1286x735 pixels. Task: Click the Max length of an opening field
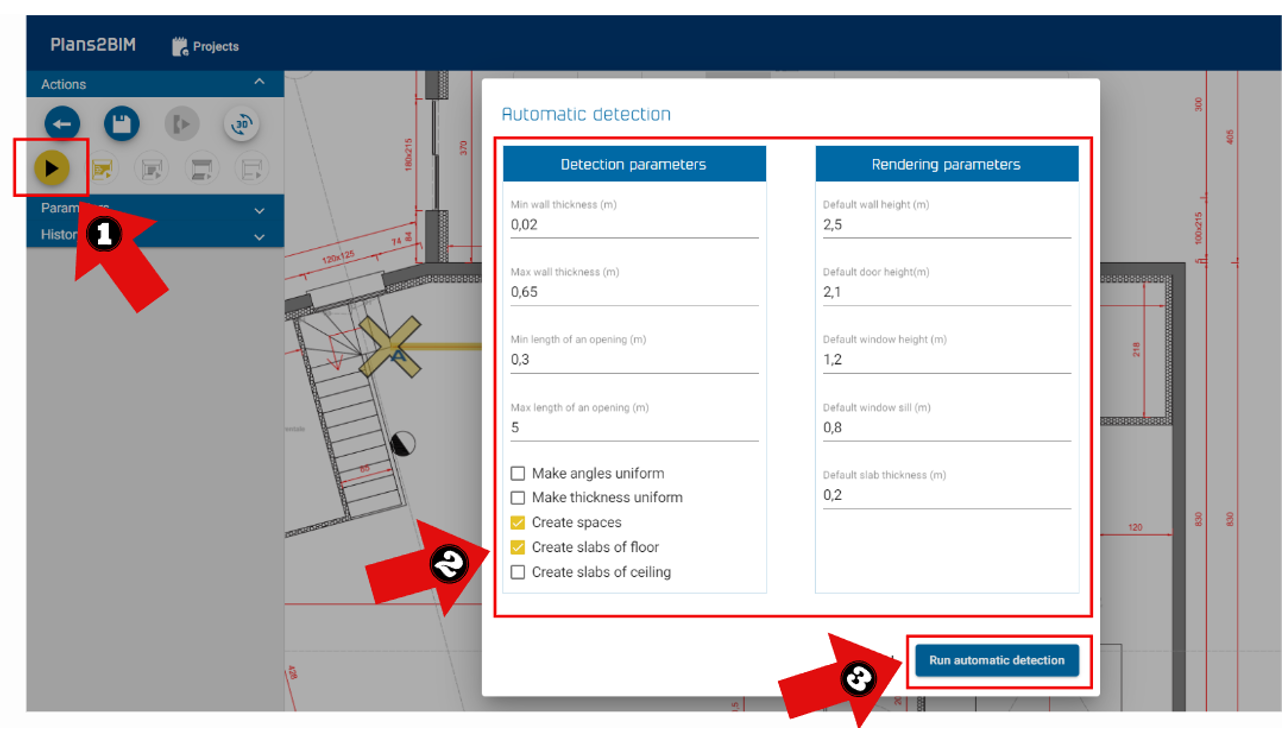pos(634,428)
